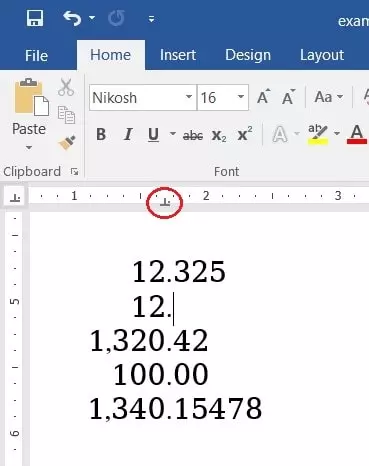Shrink font size with smaller A icon
The image size is (369, 466).
click(x=289, y=97)
